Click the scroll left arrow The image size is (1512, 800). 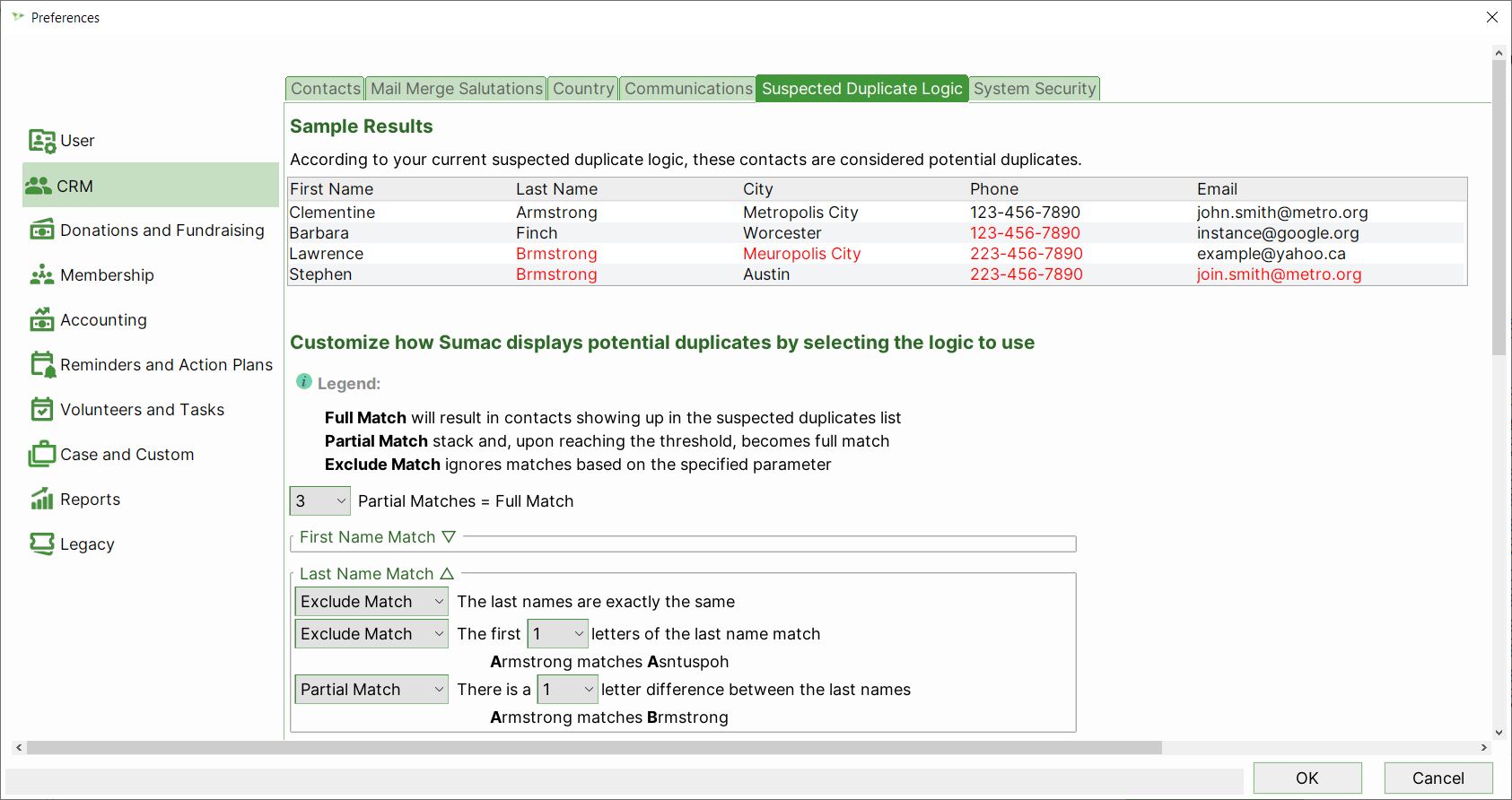pyautogui.click(x=19, y=747)
